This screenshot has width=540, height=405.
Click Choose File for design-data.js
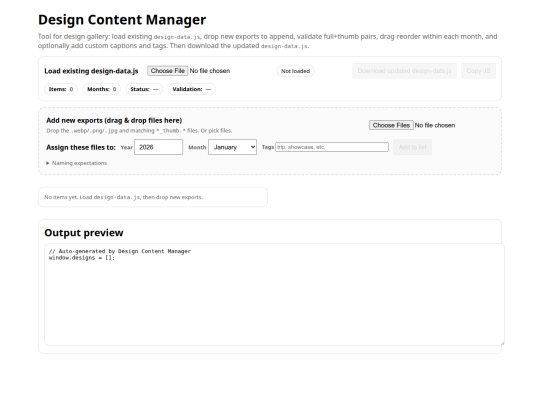(x=167, y=71)
